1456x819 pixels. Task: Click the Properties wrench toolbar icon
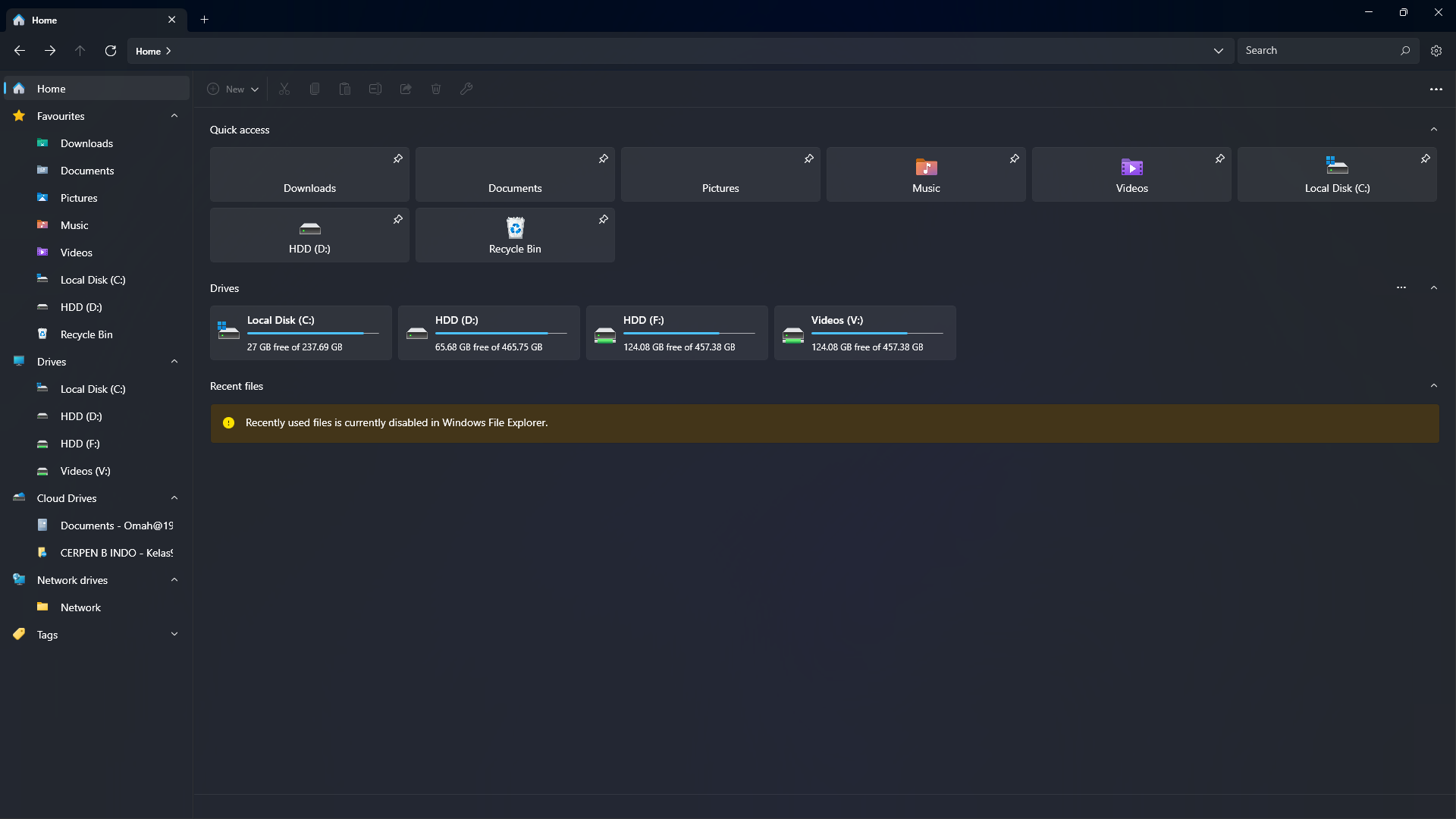(x=466, y=89)
